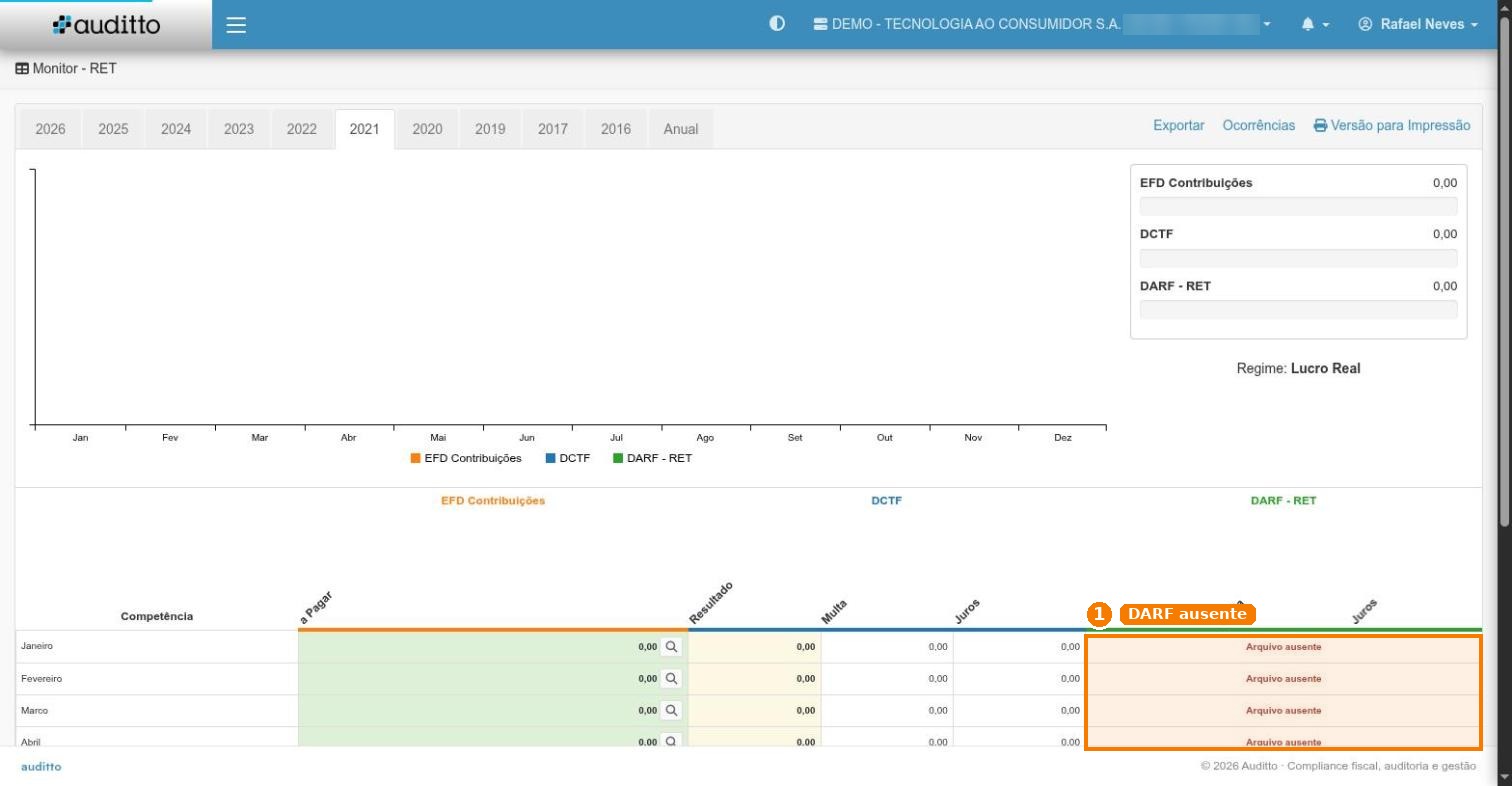Select the Fevereiro competência row label
Viewport: 1512px width, 786px height.
pos(41,679)
